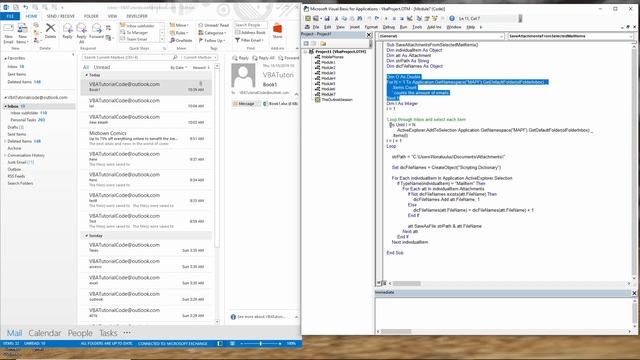Open the Tools menu in VBA editor
The image size is (640, 360).
pyautogui.click(x=417, y=27)
